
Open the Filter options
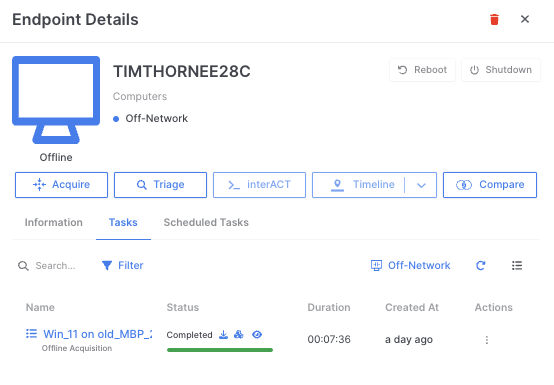coord(123,266)
